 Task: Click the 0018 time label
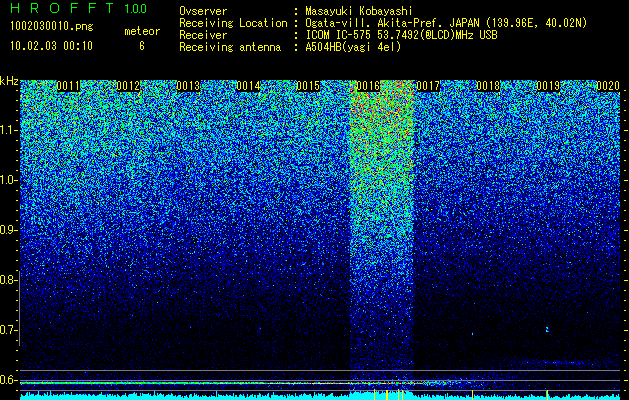[488, 86]
